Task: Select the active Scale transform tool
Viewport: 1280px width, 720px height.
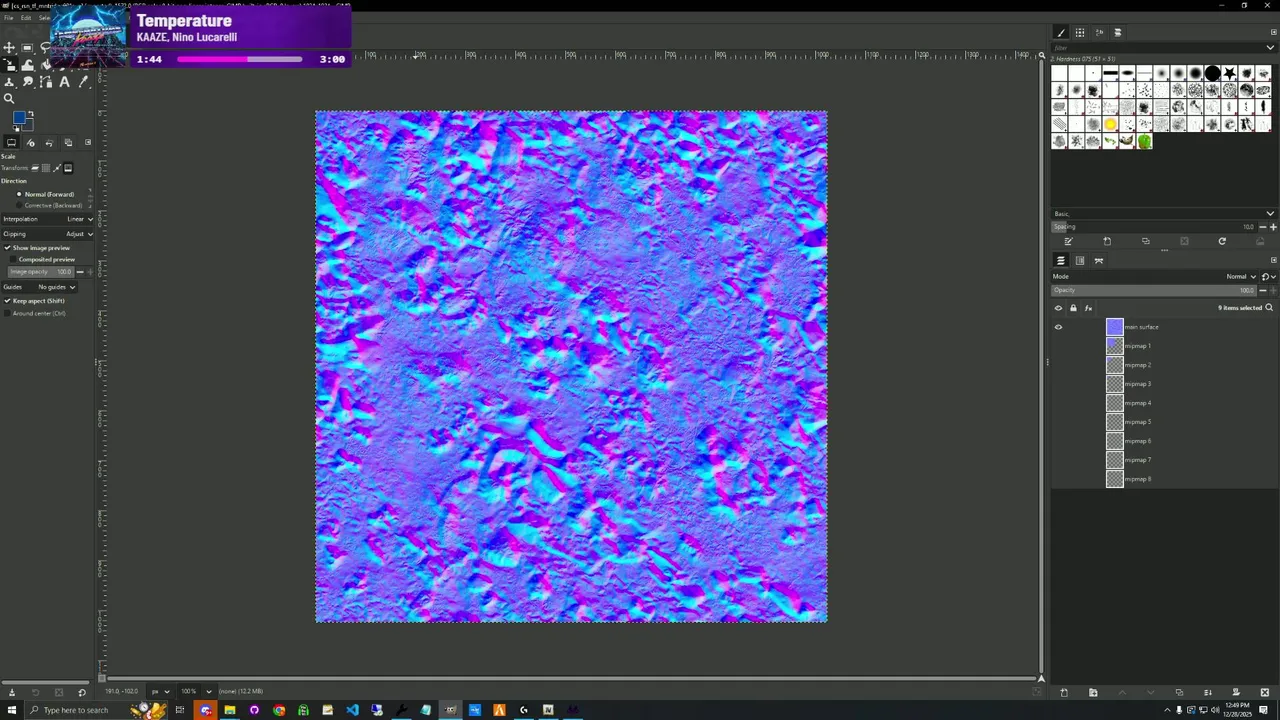Action: tap(9, 64)
